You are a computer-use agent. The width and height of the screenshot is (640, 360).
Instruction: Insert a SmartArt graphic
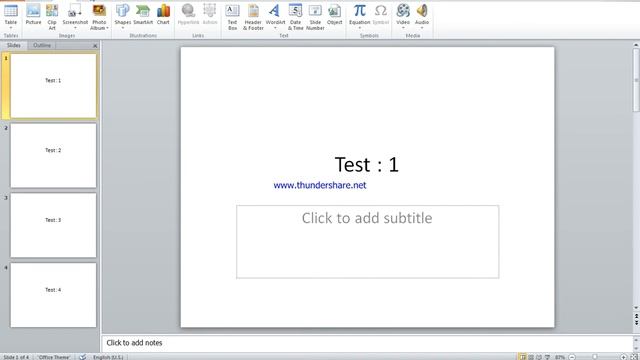pyautogui.click(x=143, y=14)
